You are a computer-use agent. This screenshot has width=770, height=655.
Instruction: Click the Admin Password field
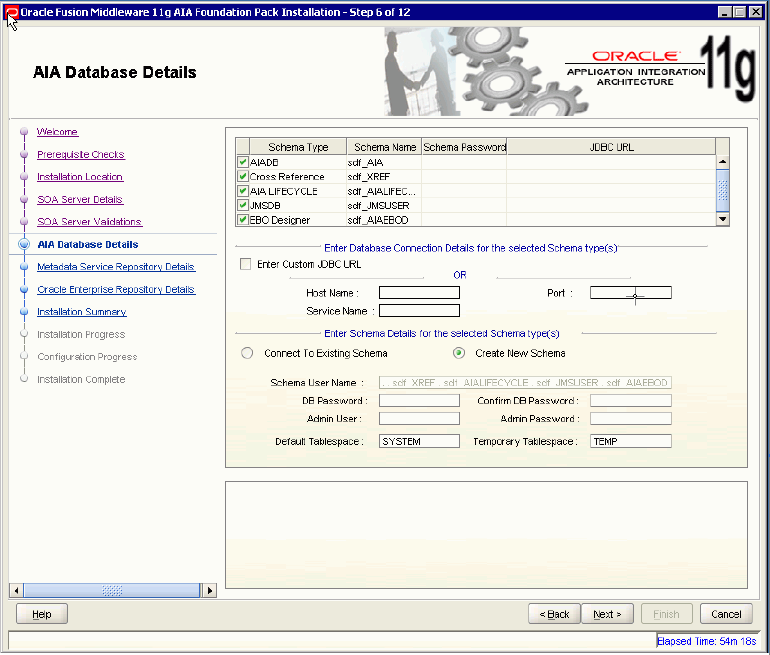631,418
